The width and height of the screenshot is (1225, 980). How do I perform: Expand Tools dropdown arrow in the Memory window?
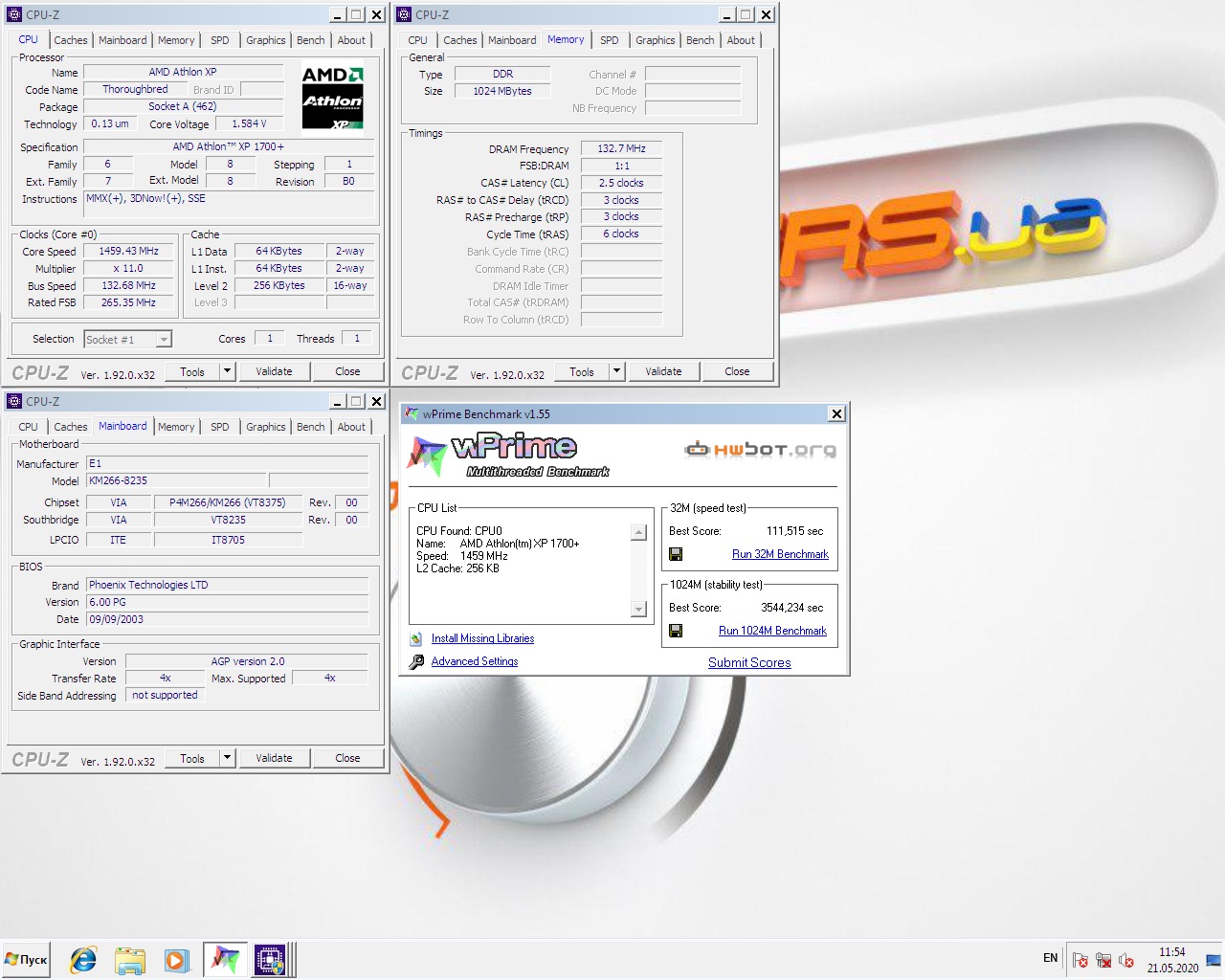(x=616, y=371)
